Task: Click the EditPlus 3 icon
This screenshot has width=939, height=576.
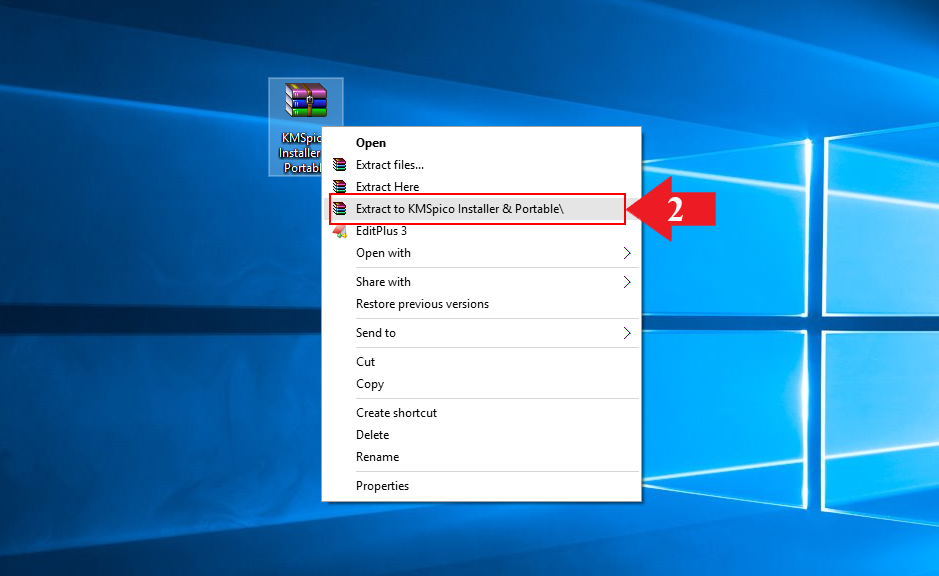Action: tap(340, 231)
